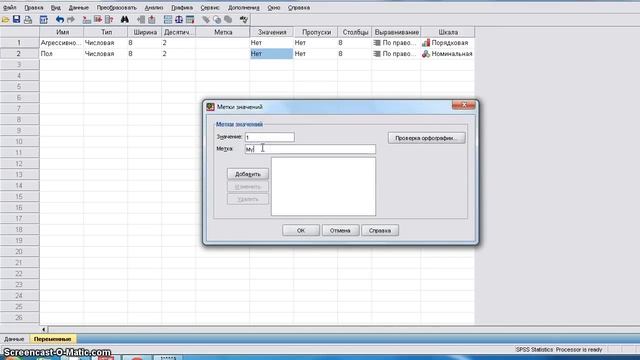Image resolution: width=640 pixels, height=360 pixels.
Task: Click the Go to variable toolbar icon
Action: click(x=98, y=20)
